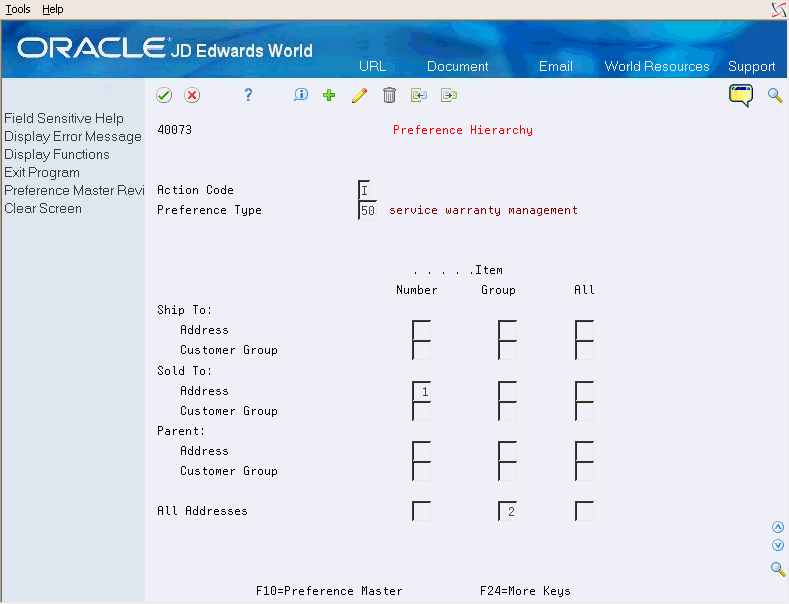The width and height of the screenshot is (789, 604).
Task: Click the Preference Hierarchy title text
Action: click(x=463, y=130)
